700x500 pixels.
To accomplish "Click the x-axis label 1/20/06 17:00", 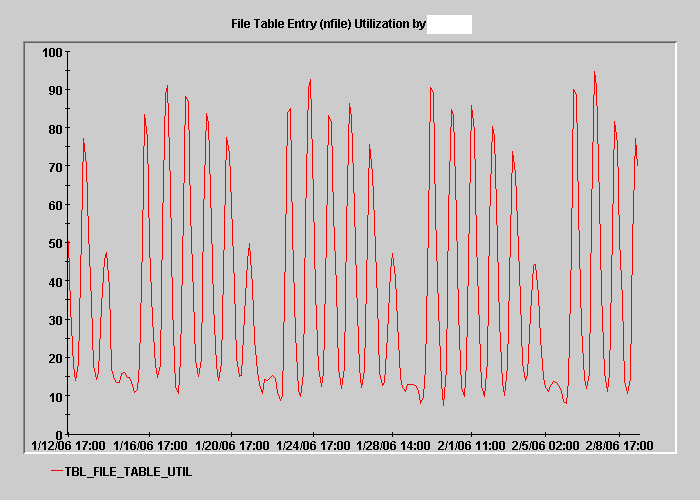I will coord(232,446).
